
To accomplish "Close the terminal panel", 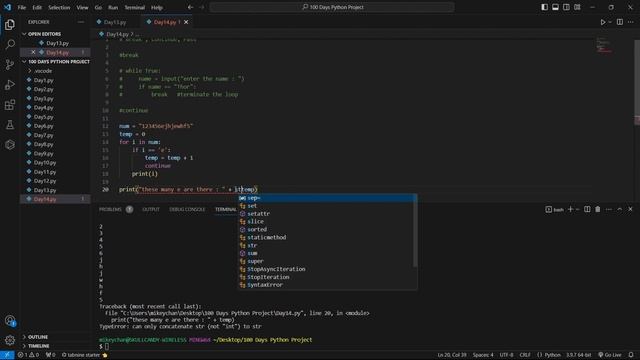I will [x=630, y=209].
